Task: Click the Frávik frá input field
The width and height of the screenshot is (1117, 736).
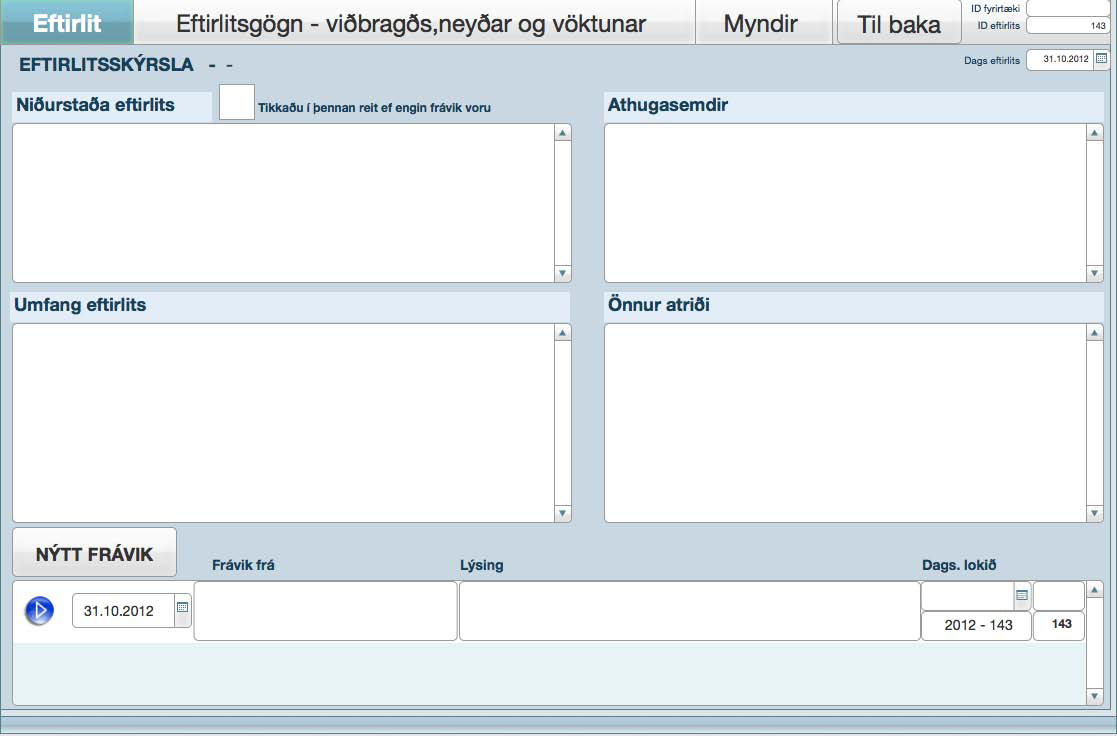Action: [x=326, y=611]
